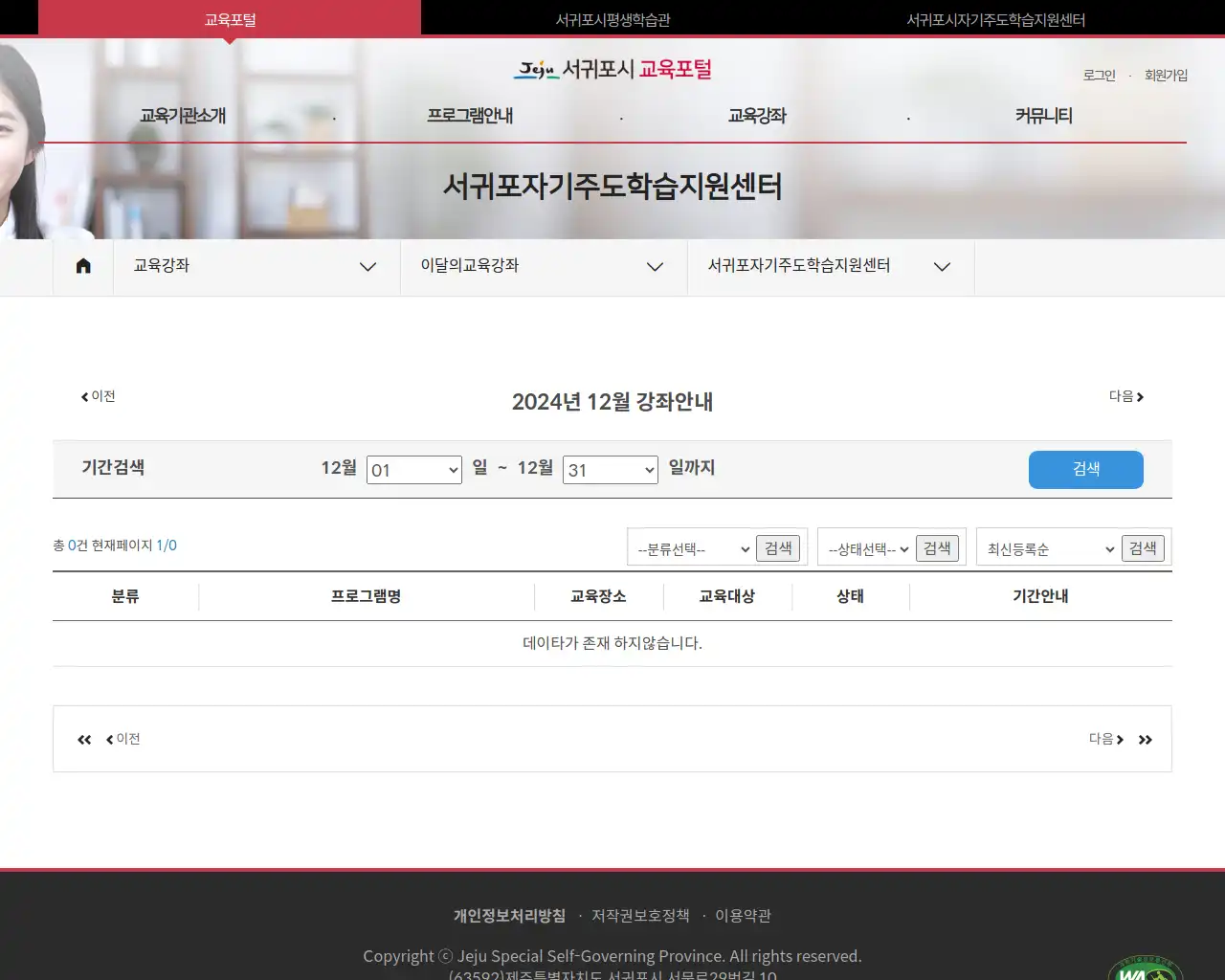Click the blue 검색 period search button
1225x980 pixels.
click(1086, 469)
